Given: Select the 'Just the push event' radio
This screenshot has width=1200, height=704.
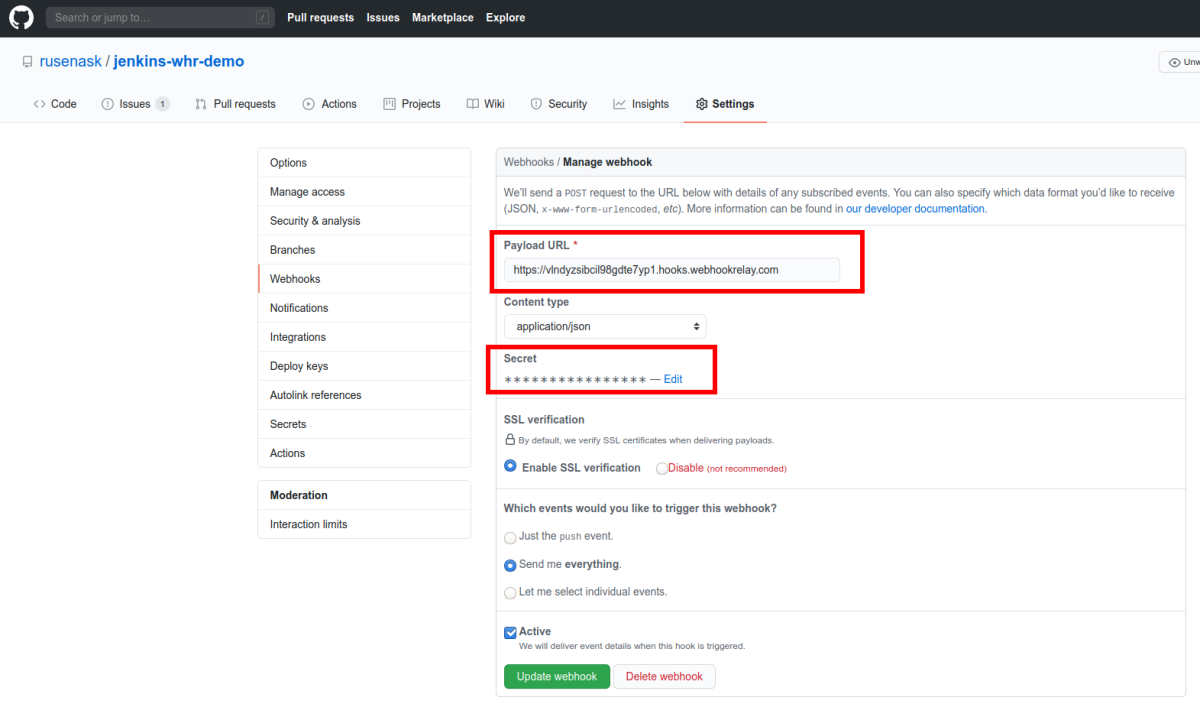Looking at the screenshot, I should (510, 537).
